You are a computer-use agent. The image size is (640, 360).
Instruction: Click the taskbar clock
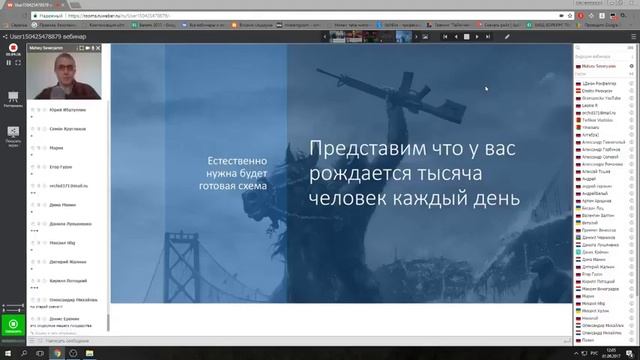[611, 353]
